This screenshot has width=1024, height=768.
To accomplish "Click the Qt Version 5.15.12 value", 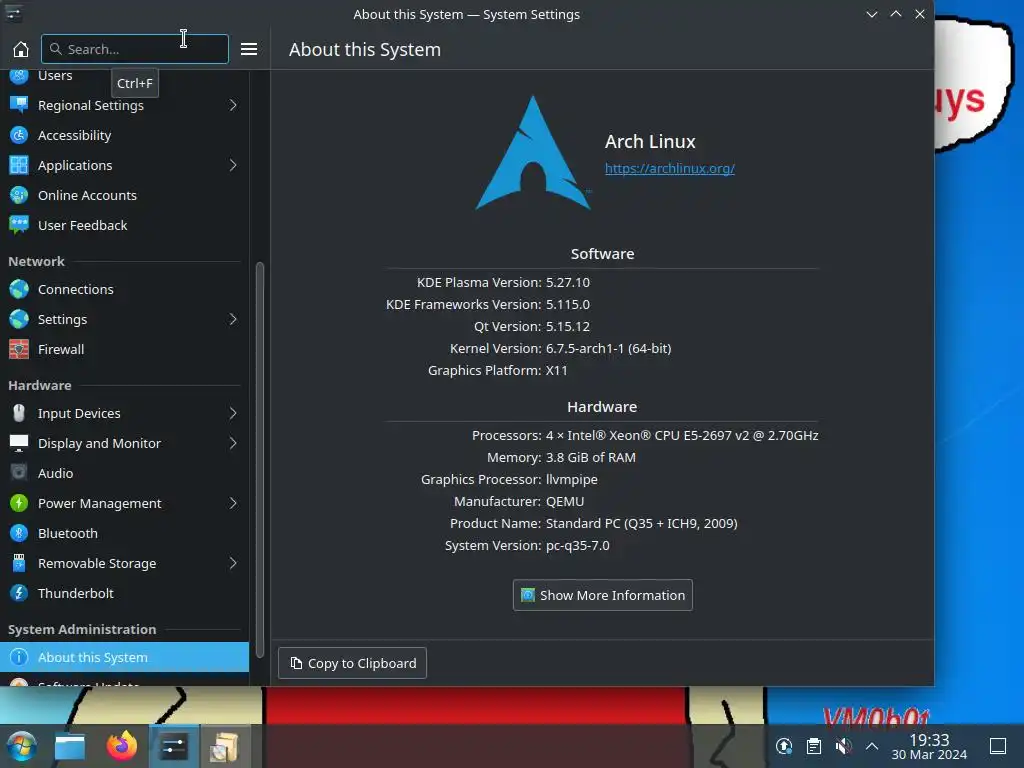I will pos(568,327).
